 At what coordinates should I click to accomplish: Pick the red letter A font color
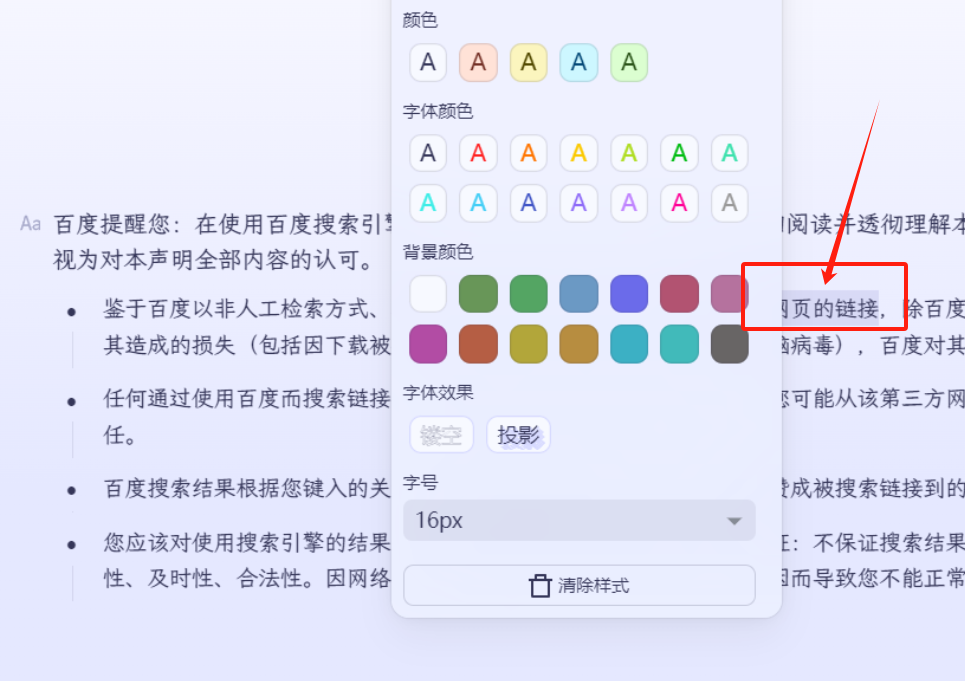click(478, 153)
